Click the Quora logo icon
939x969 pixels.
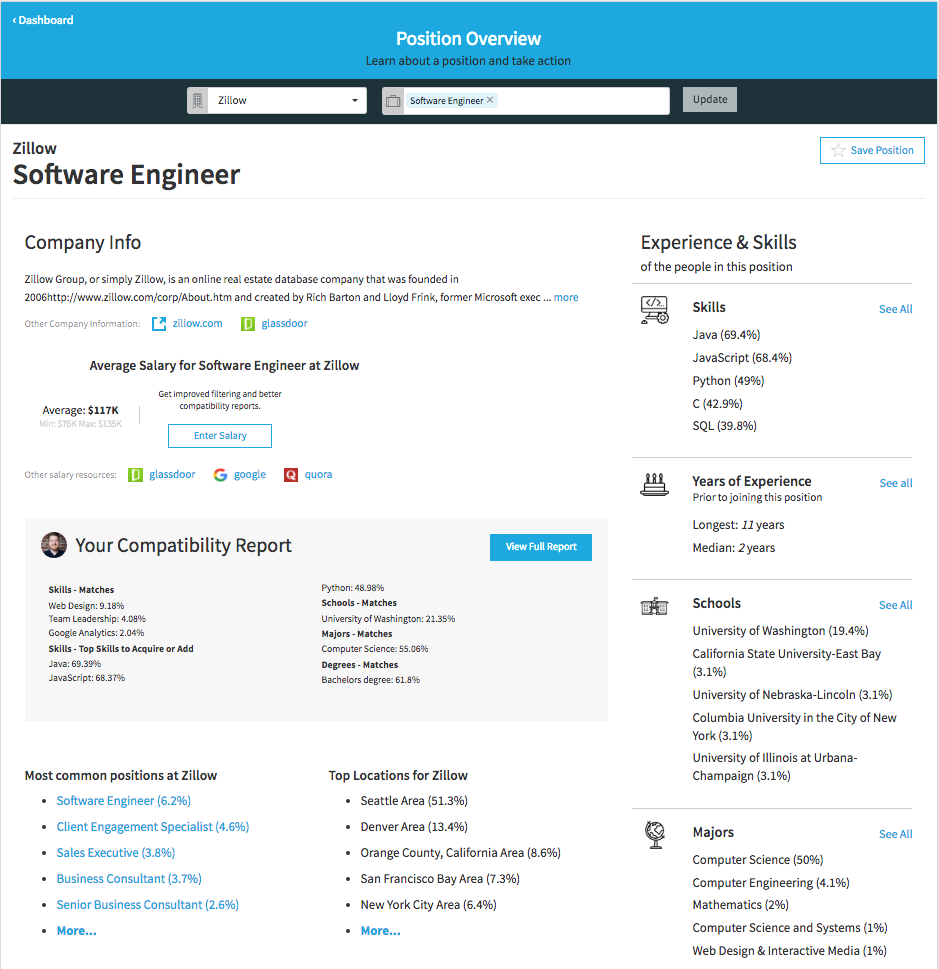click(291, 475)
